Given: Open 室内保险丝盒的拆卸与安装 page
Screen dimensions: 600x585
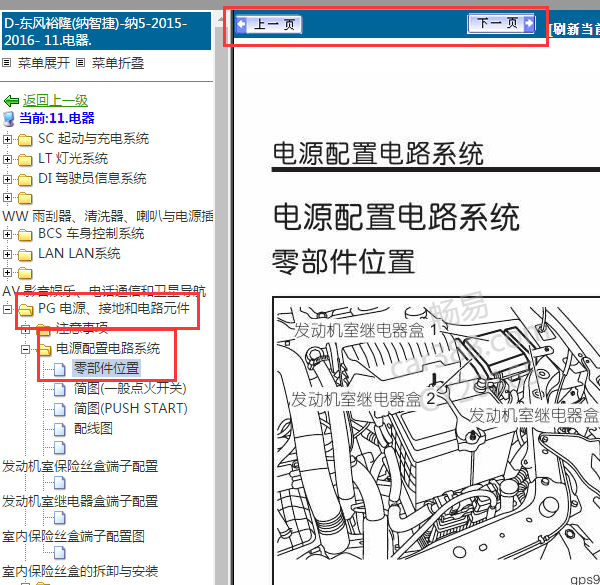Looking at the screenshot, I should point(80,572).
